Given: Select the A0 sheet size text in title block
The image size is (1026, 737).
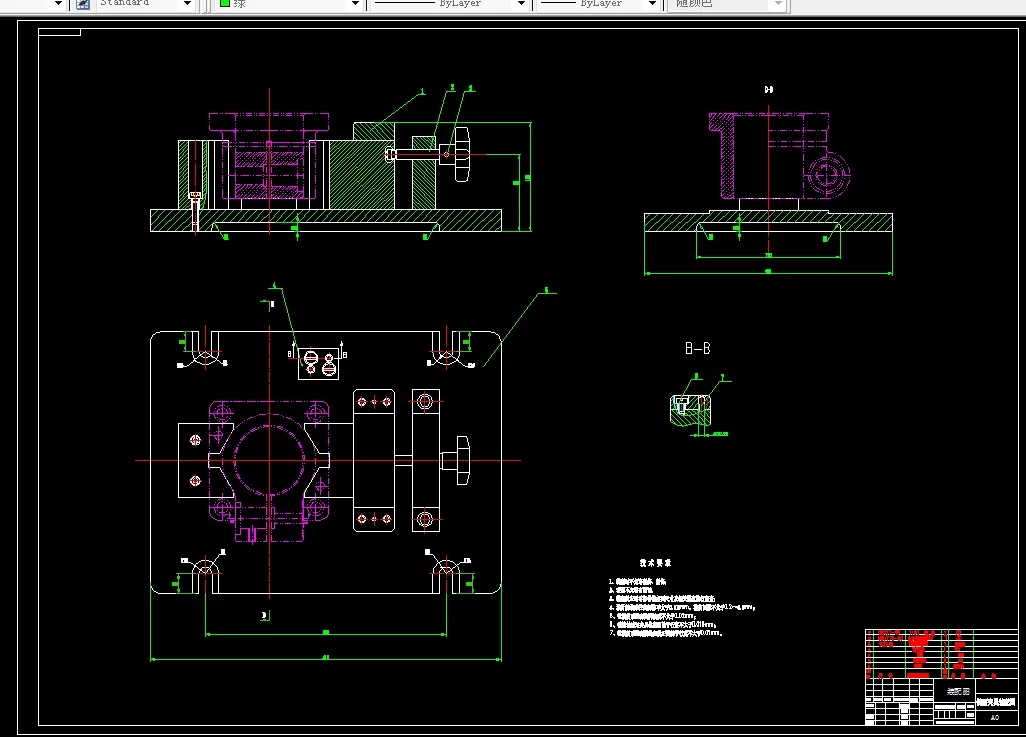Looking at the screenshot, I should pyautogui.click(x=995, y=717).
